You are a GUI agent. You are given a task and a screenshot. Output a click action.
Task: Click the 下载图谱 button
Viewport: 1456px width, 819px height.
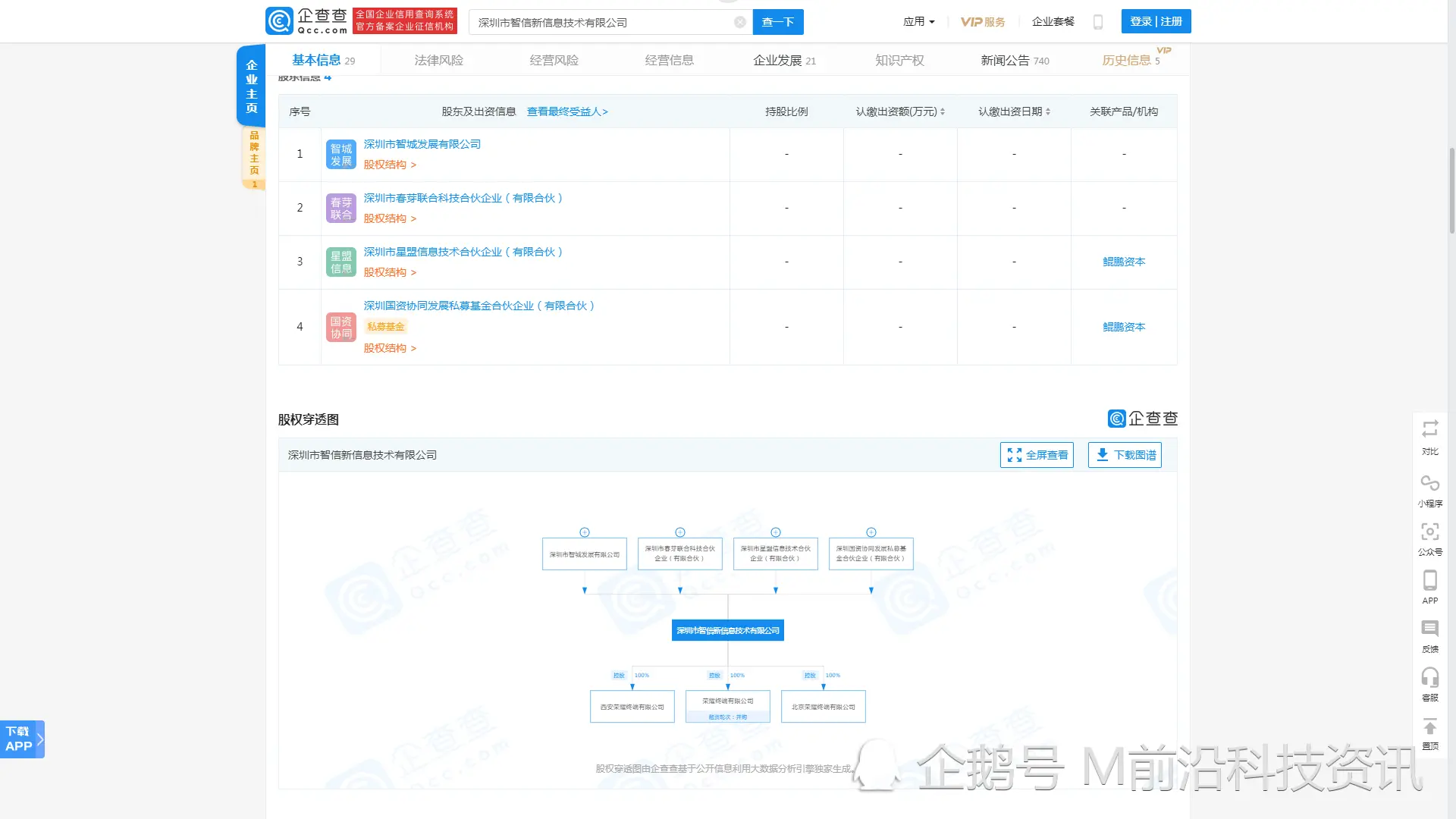tap(1125, 455)
